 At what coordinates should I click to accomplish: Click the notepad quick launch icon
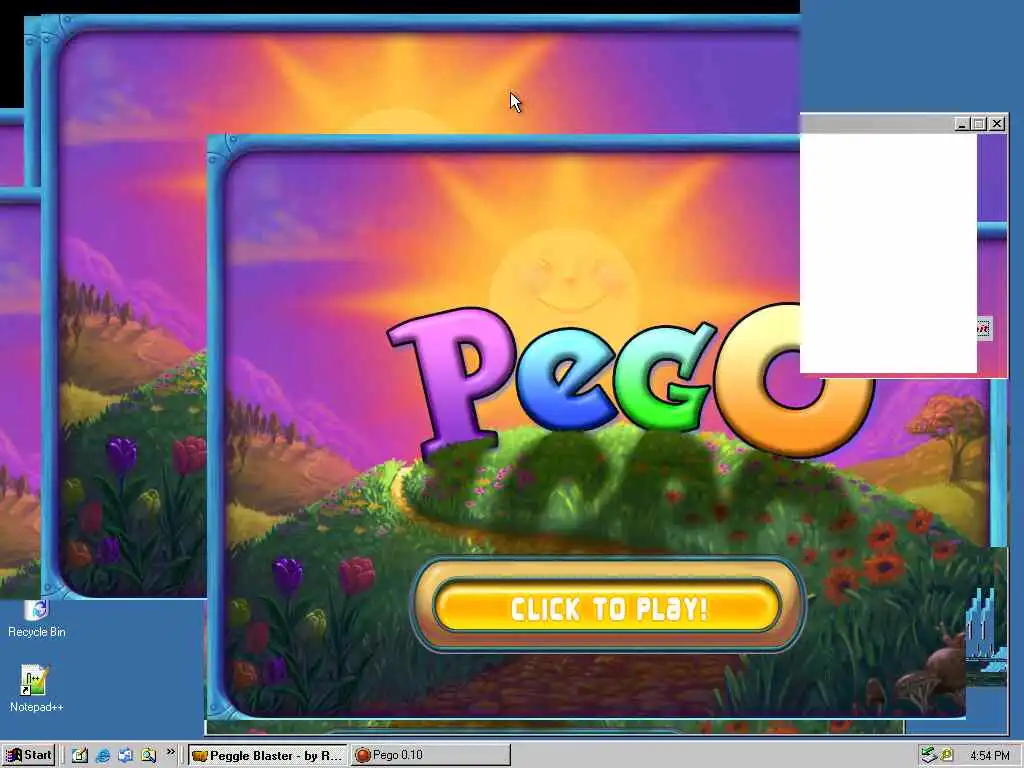coord(80,756)
